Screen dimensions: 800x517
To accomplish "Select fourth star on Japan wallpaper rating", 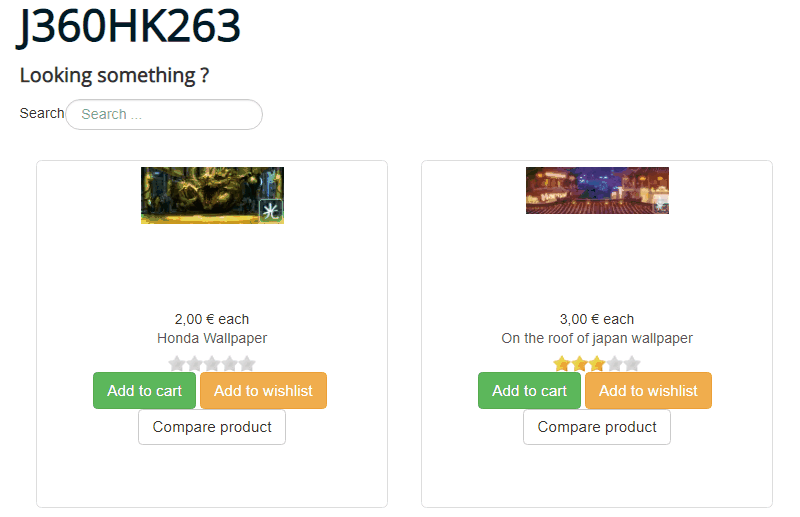I will (x=615, y=363).
